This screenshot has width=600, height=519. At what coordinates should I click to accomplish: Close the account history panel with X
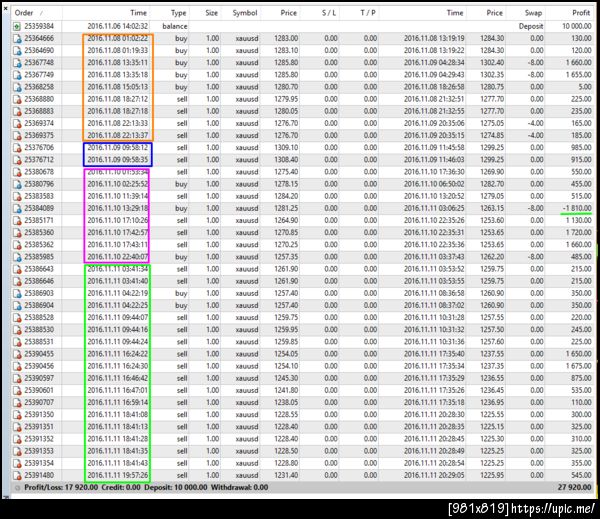pos(5,7)
